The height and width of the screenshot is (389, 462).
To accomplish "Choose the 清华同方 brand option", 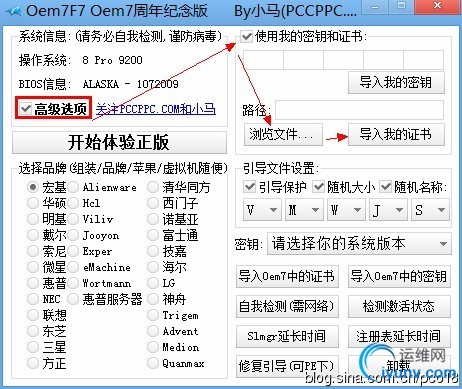I will coord(153,187).
